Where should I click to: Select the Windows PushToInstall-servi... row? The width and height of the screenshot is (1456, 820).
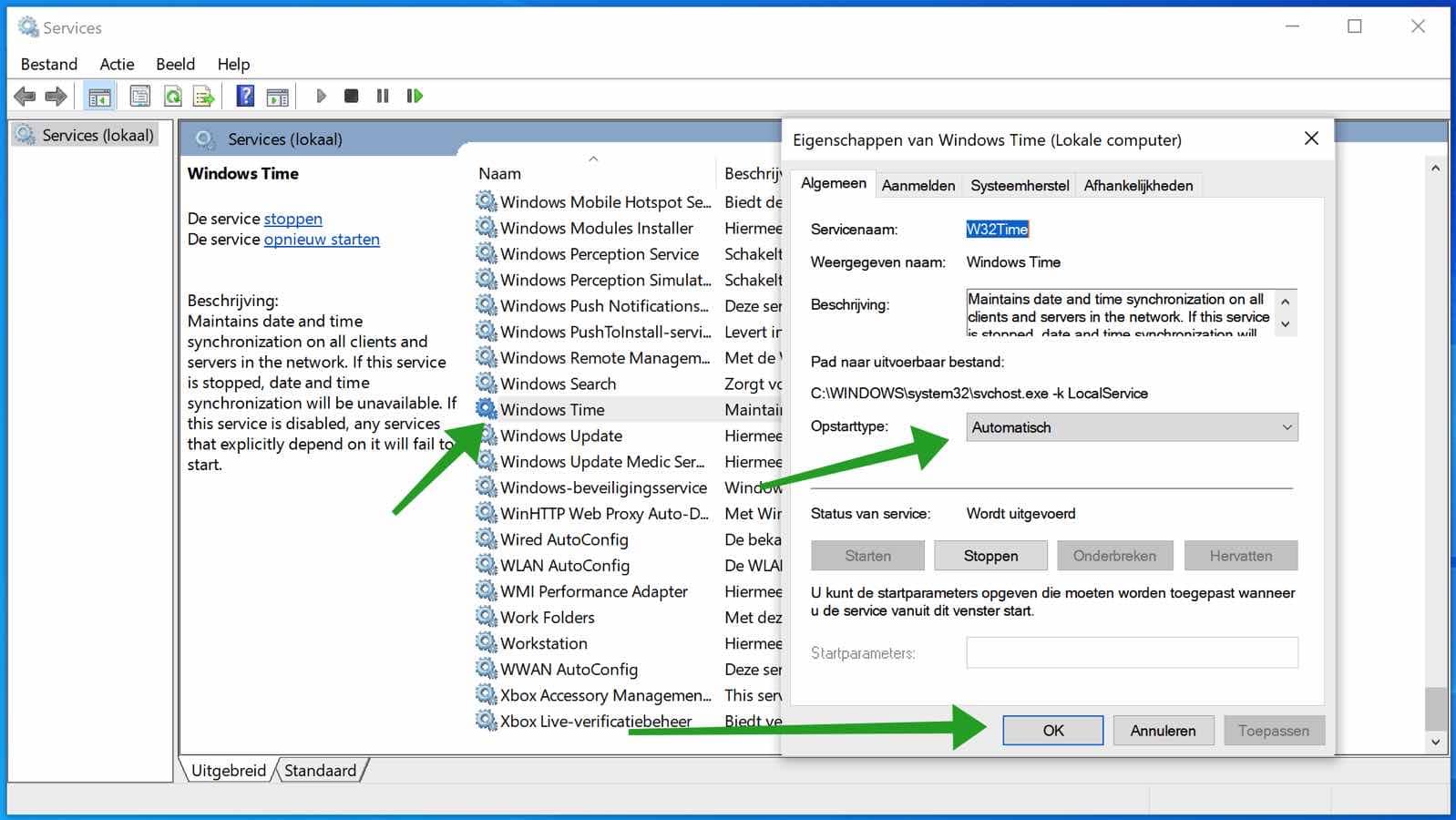(627, 332)
